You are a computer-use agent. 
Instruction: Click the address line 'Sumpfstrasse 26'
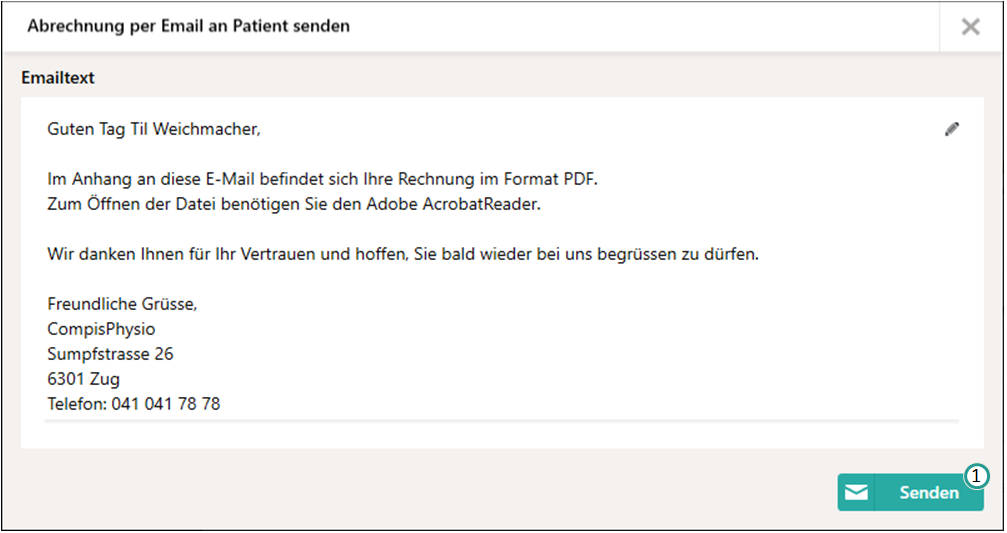[x=111, y=354]
